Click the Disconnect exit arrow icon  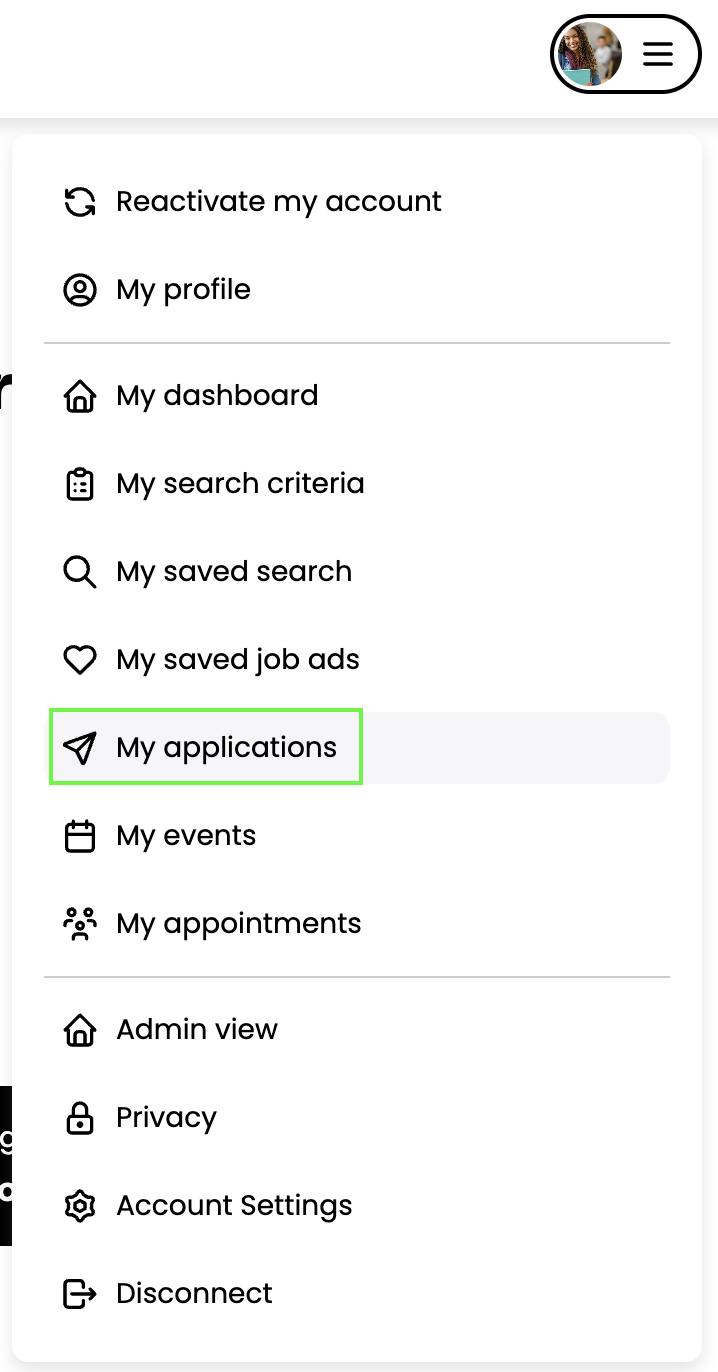[x=80, y=1294]
